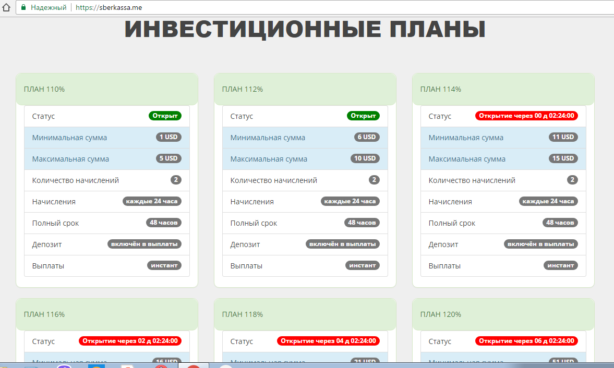The width and height of the screenshot is (614, 368).
Task: Click the 10 USD maximum badge in ПЛАН 112%
Action: coord(365,159)
